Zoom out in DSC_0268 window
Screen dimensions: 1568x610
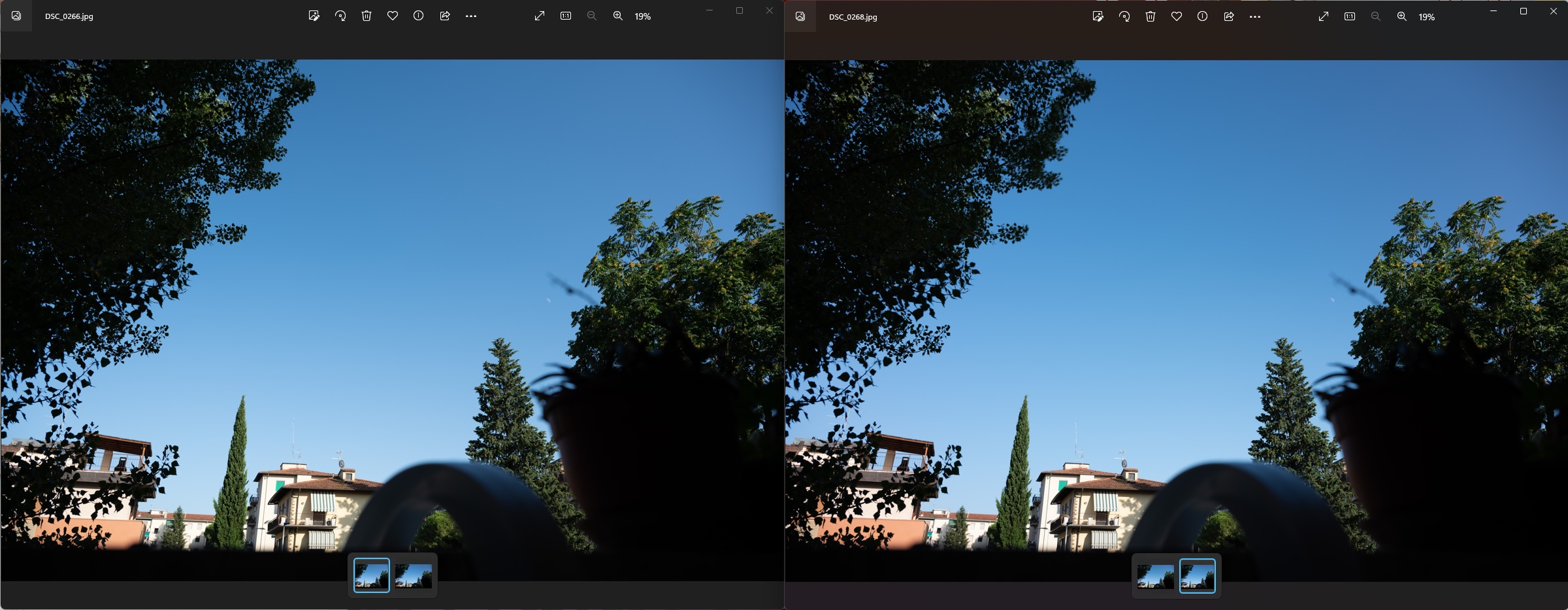(1376, 16)
